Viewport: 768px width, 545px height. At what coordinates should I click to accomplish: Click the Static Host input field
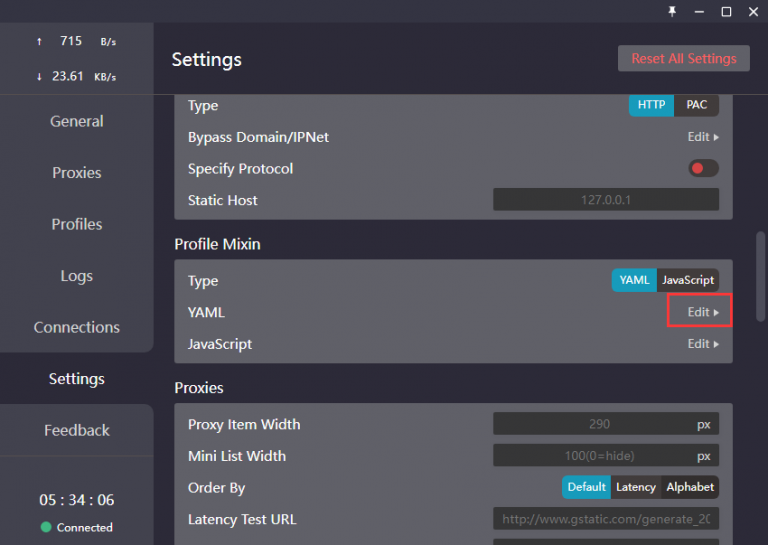[x=605, y=200]
